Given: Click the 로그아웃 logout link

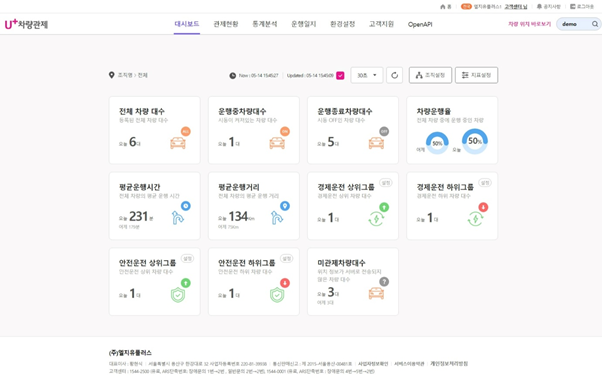Looking at the screenshot, I should click(x=582, y=7).
